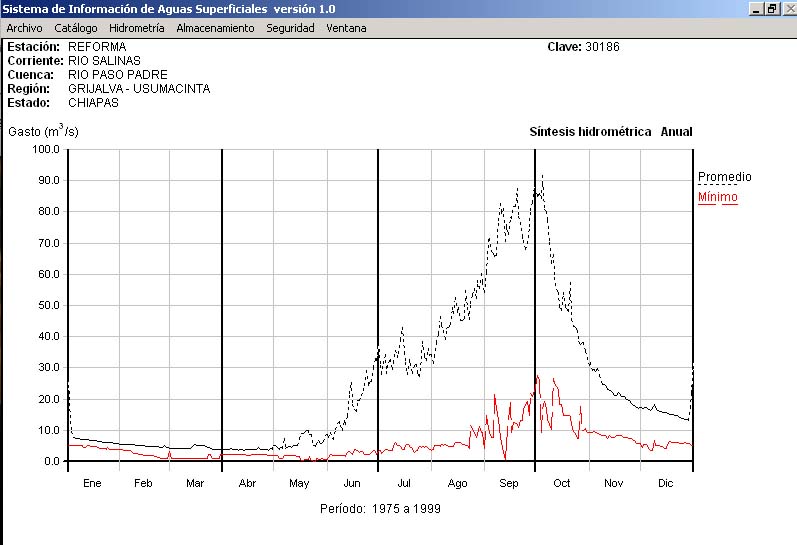The width and height of the screenshot is (797, 545).
Task: Click the 100.0 value on Y axis
Action: click(47, 149)
